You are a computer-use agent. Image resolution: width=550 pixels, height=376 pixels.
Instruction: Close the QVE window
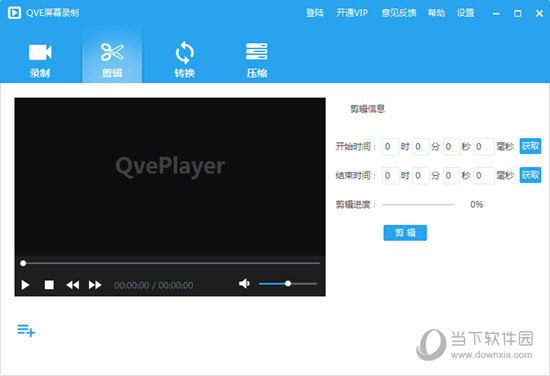[x=539, y=13]
